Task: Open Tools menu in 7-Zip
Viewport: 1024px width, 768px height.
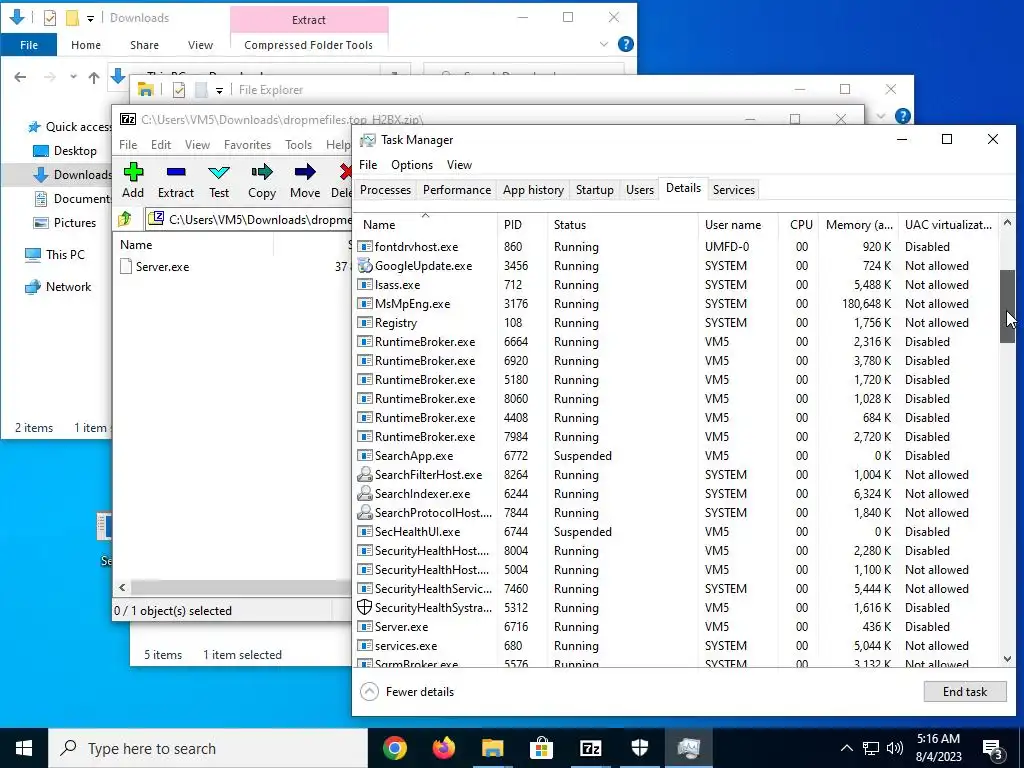Action: [298, 144]
